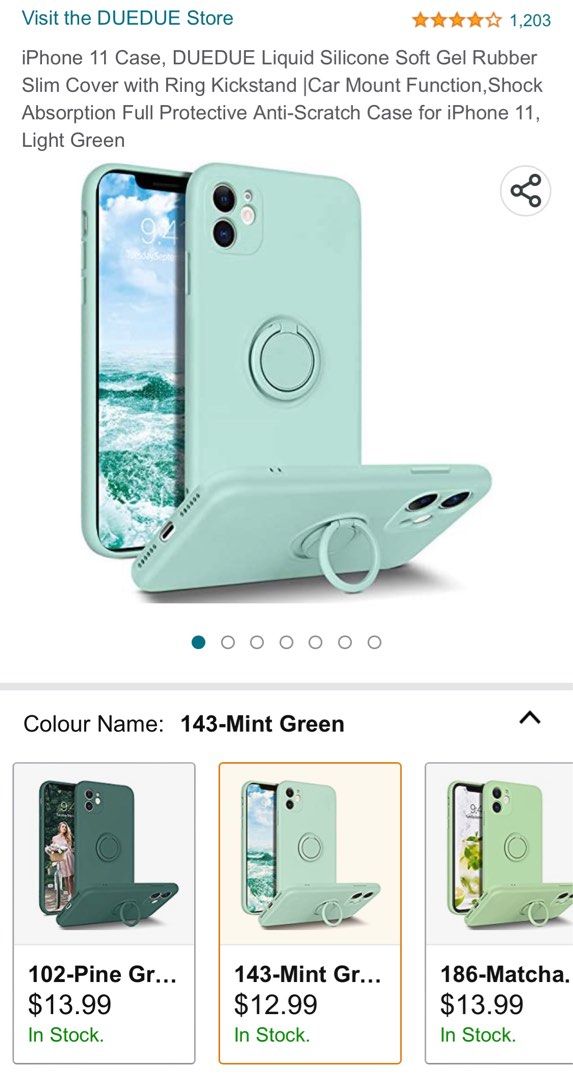Select the third image carousel dot
Image resolution: width=573 pixels, height=1080 pixels.
tap(257, 642)
